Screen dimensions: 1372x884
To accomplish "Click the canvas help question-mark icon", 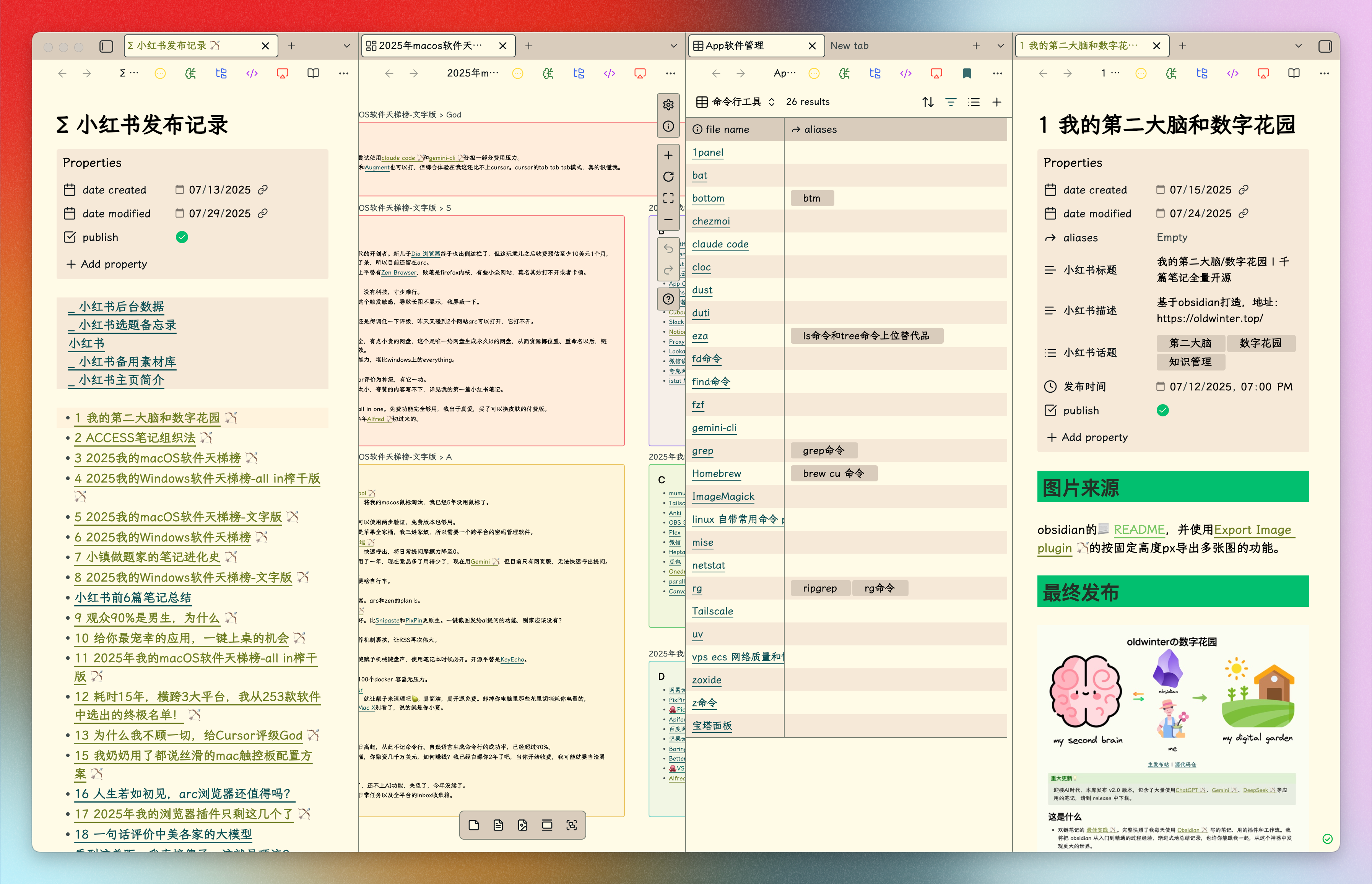I will tap(668, 299).
